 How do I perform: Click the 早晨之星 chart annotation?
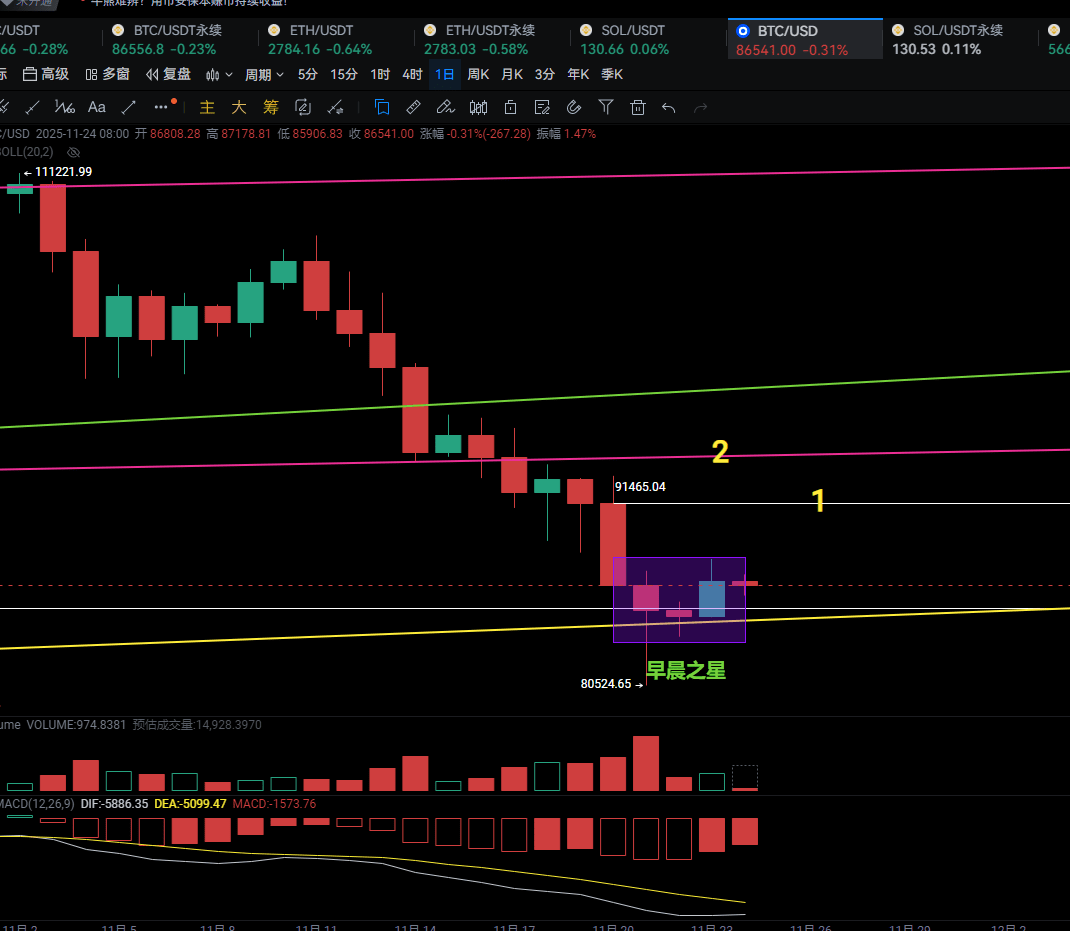(x=686, y=671)
